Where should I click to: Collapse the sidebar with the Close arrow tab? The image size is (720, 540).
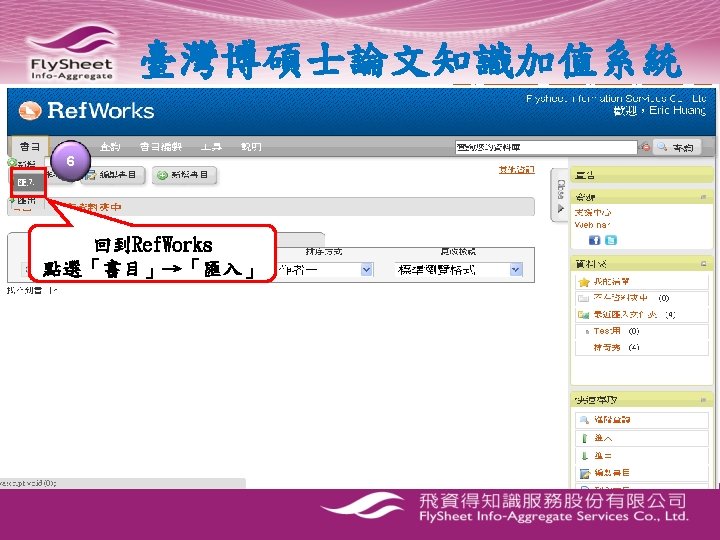click(560, 195)
